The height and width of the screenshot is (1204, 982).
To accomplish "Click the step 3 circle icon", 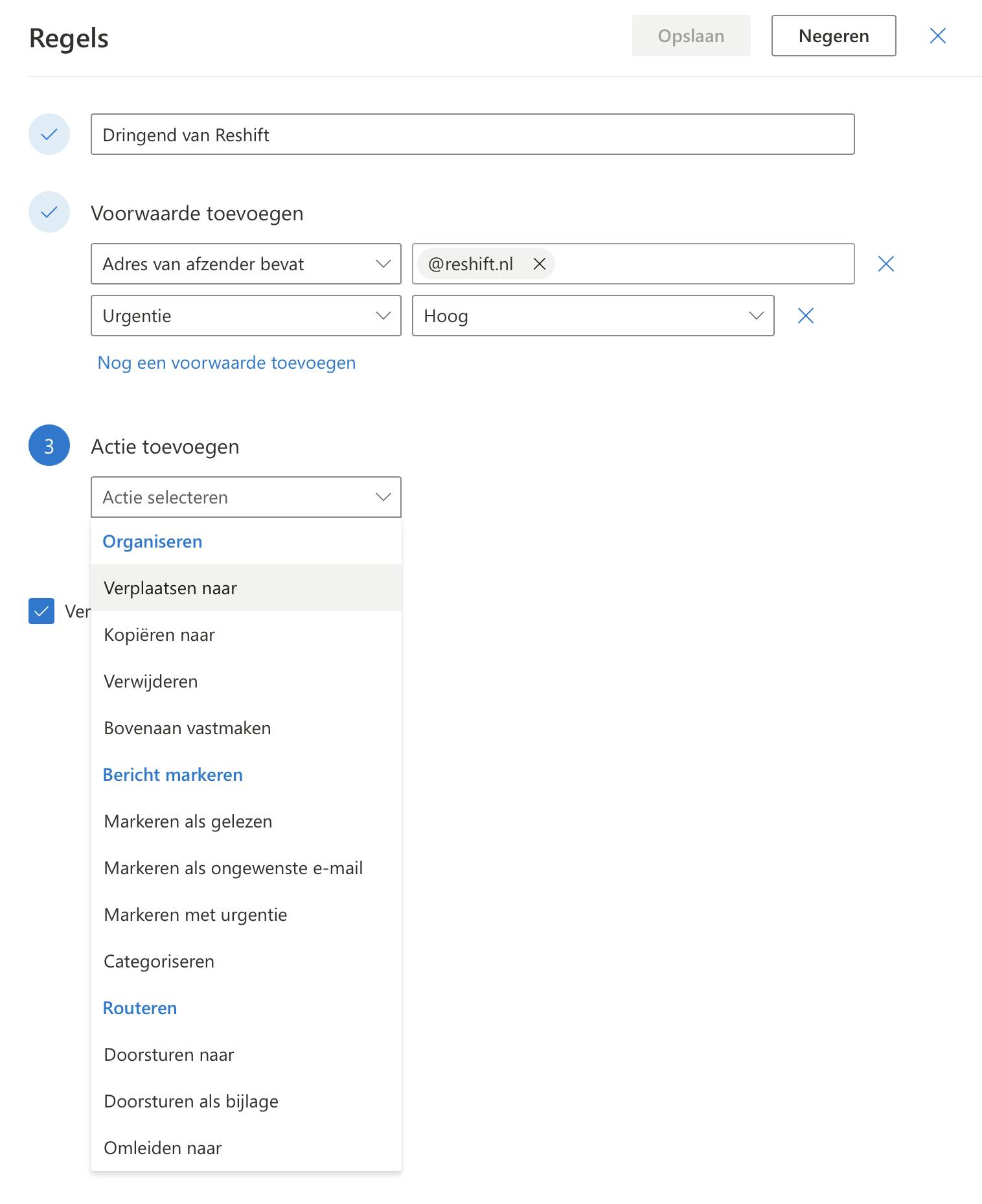I will click(49, 445).
